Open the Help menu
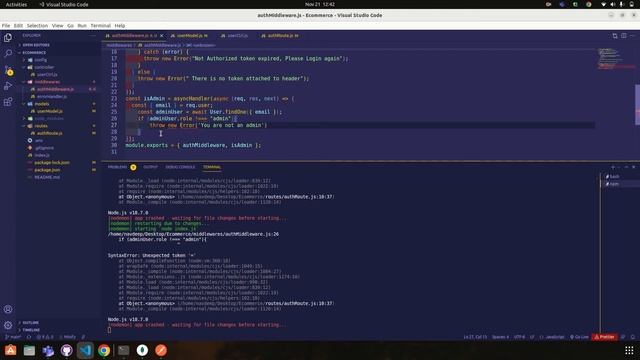The height and width of the screenshot is (360, 640). [120, 26]
